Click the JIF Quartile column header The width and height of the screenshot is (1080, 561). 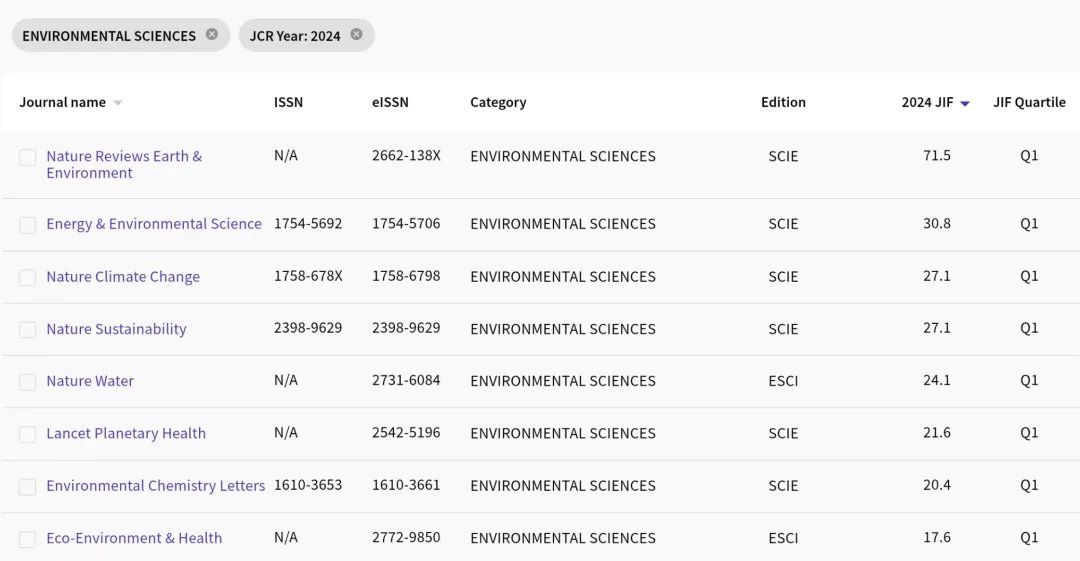[x=1029, y=102]
